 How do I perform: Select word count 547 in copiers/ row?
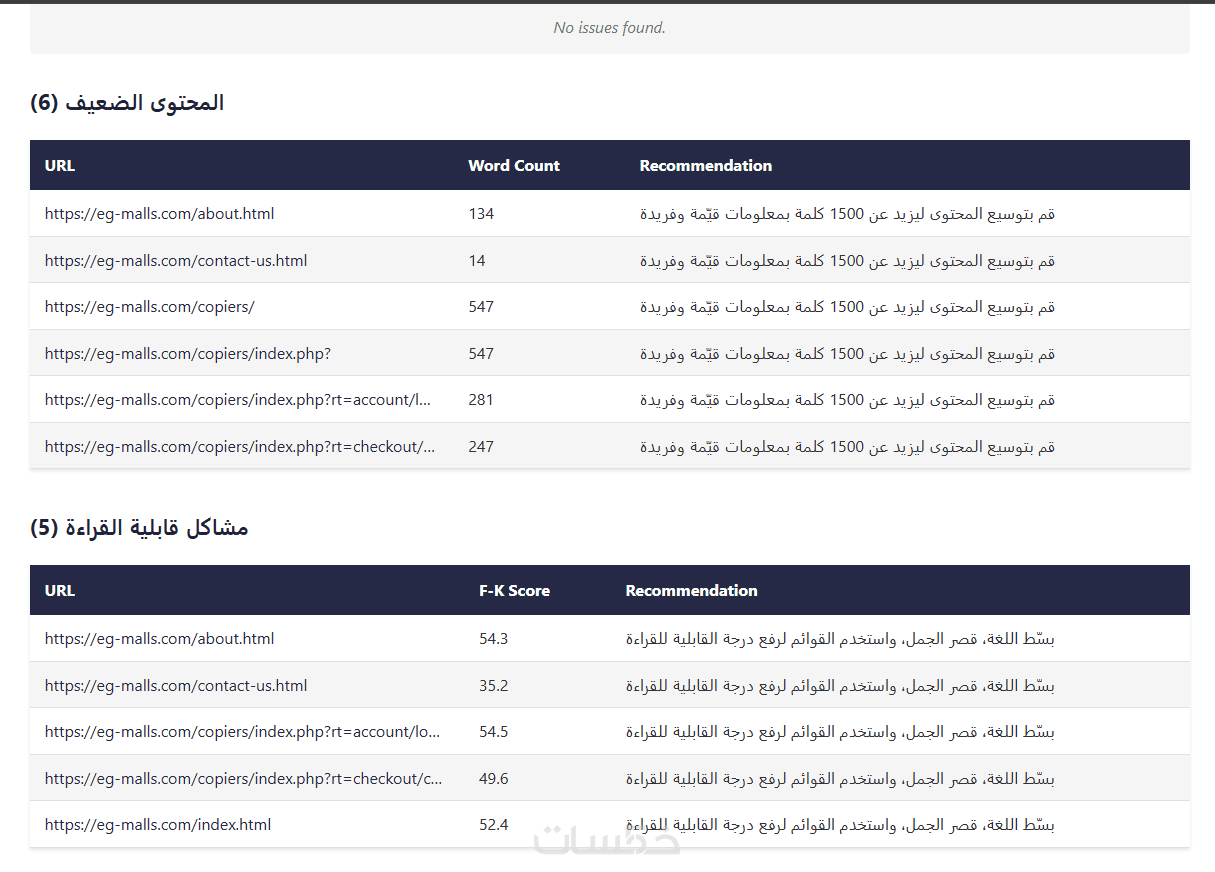point(481,307)
